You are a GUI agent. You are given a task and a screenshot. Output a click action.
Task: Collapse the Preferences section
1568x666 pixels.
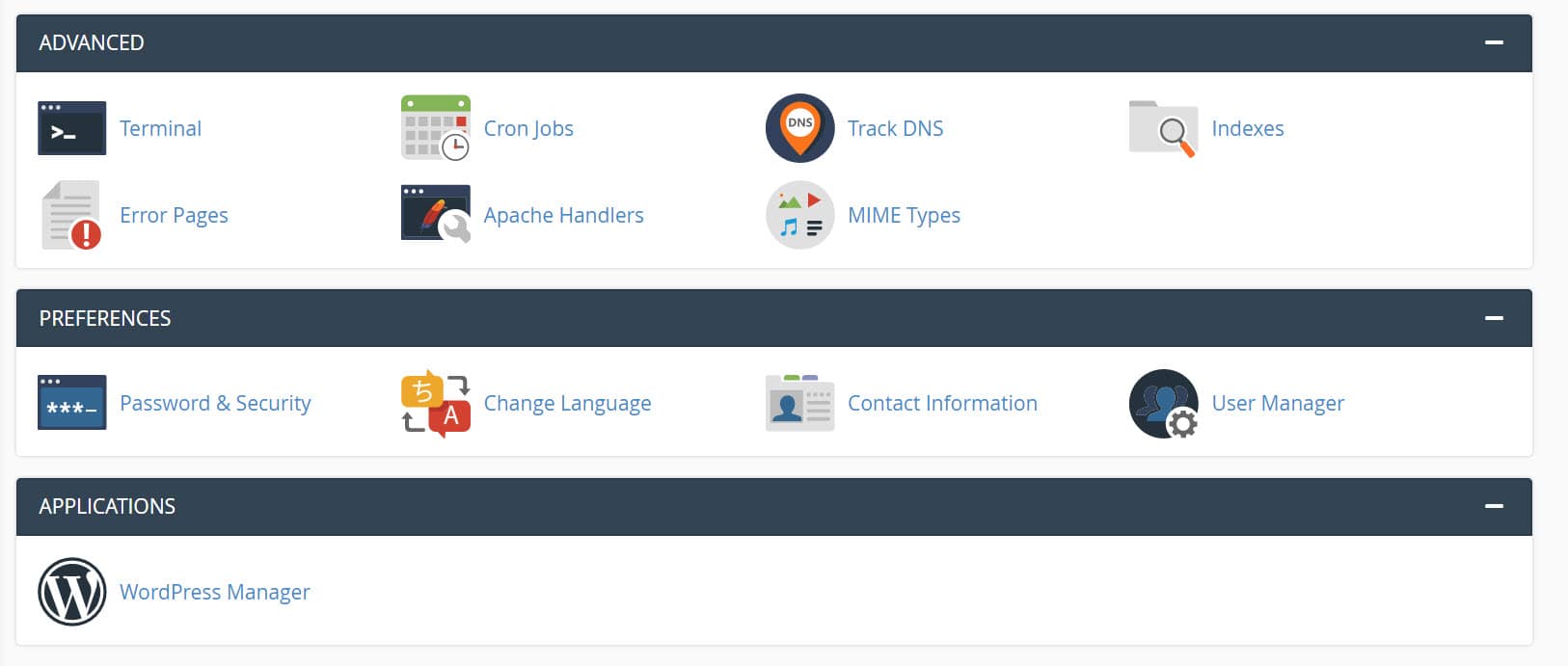(1494, 318)
